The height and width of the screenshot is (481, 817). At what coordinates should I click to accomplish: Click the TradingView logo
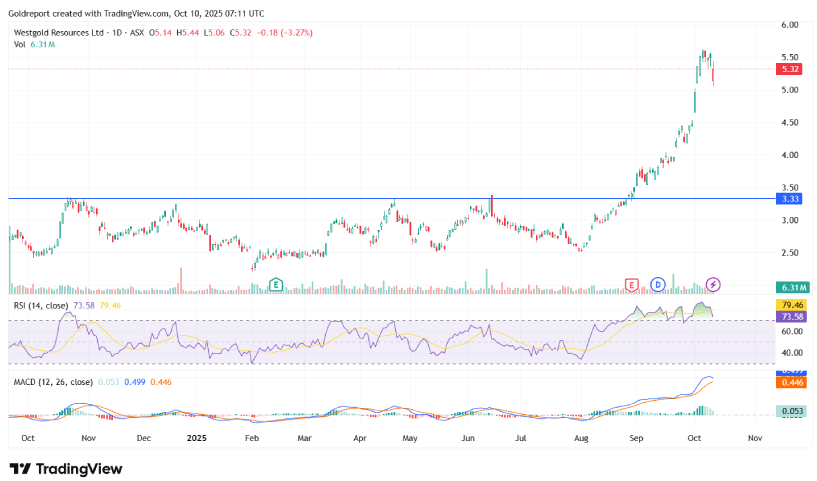pyautogui.click(x=66, y=468)
